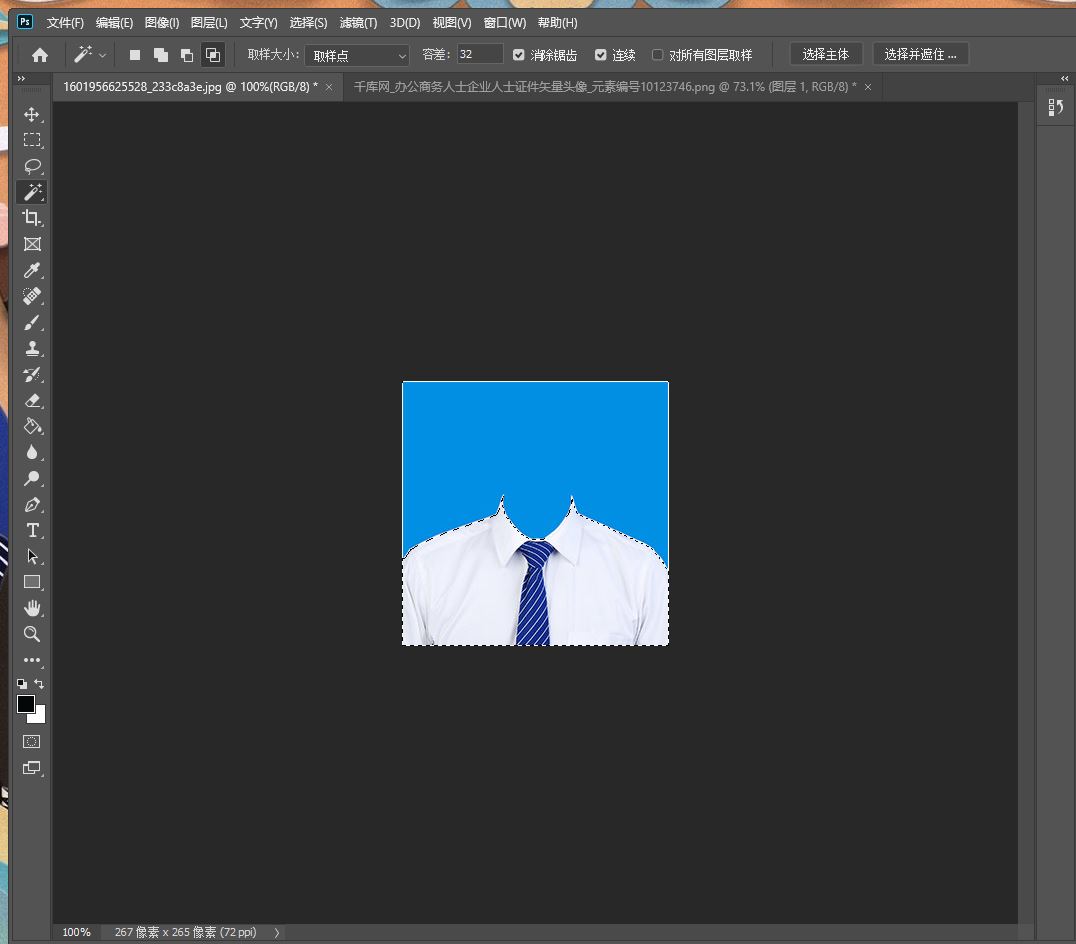Screen dimensions: 1076x944
Task: Open the 选择(S) menu
Action: click(x=308, y=23)
